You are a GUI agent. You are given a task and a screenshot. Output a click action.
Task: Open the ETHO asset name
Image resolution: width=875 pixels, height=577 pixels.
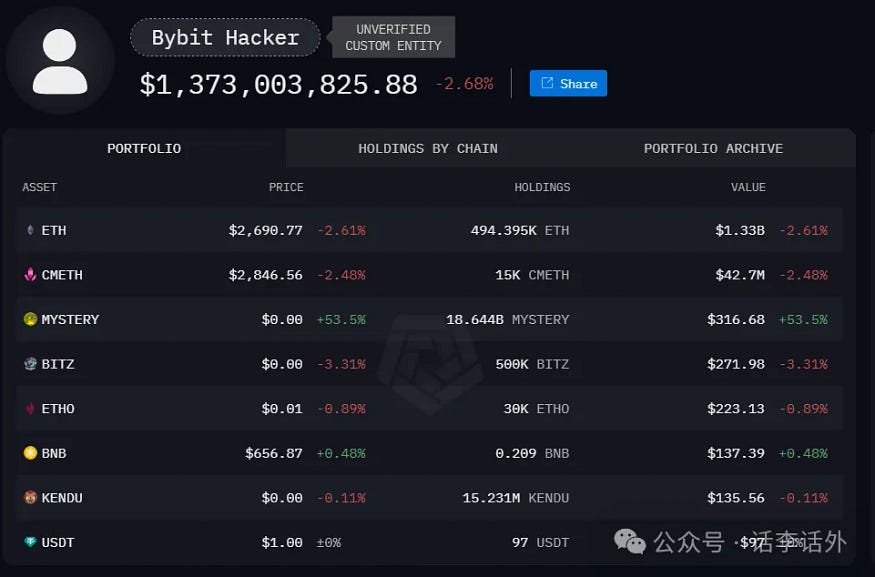58,409
